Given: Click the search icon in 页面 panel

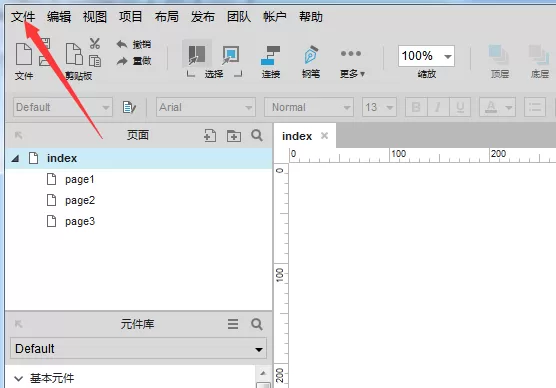Looking at the screenshot, I should tap(257, 135).
